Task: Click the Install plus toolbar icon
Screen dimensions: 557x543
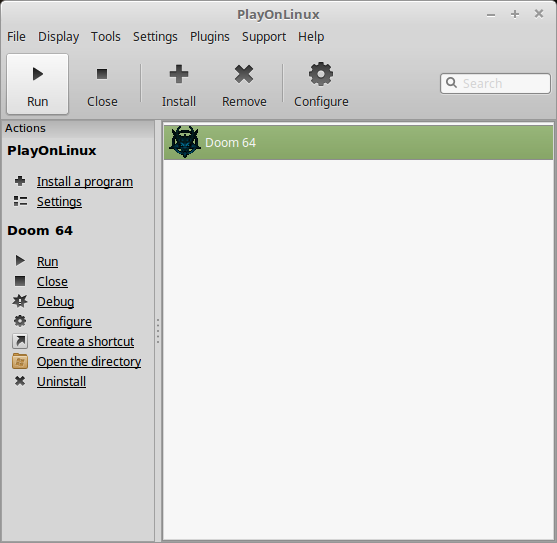Action: click(x=179, y=74)
